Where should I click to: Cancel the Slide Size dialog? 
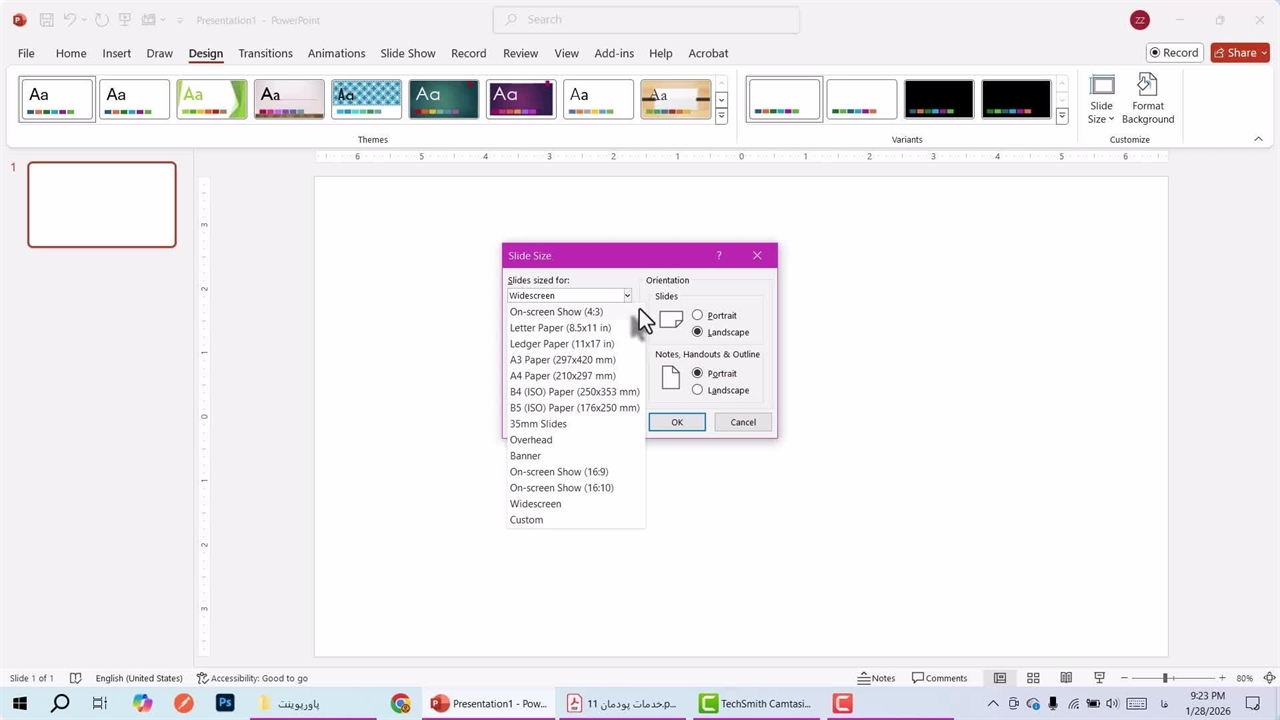pyautogui.click(x=742, y=422)
